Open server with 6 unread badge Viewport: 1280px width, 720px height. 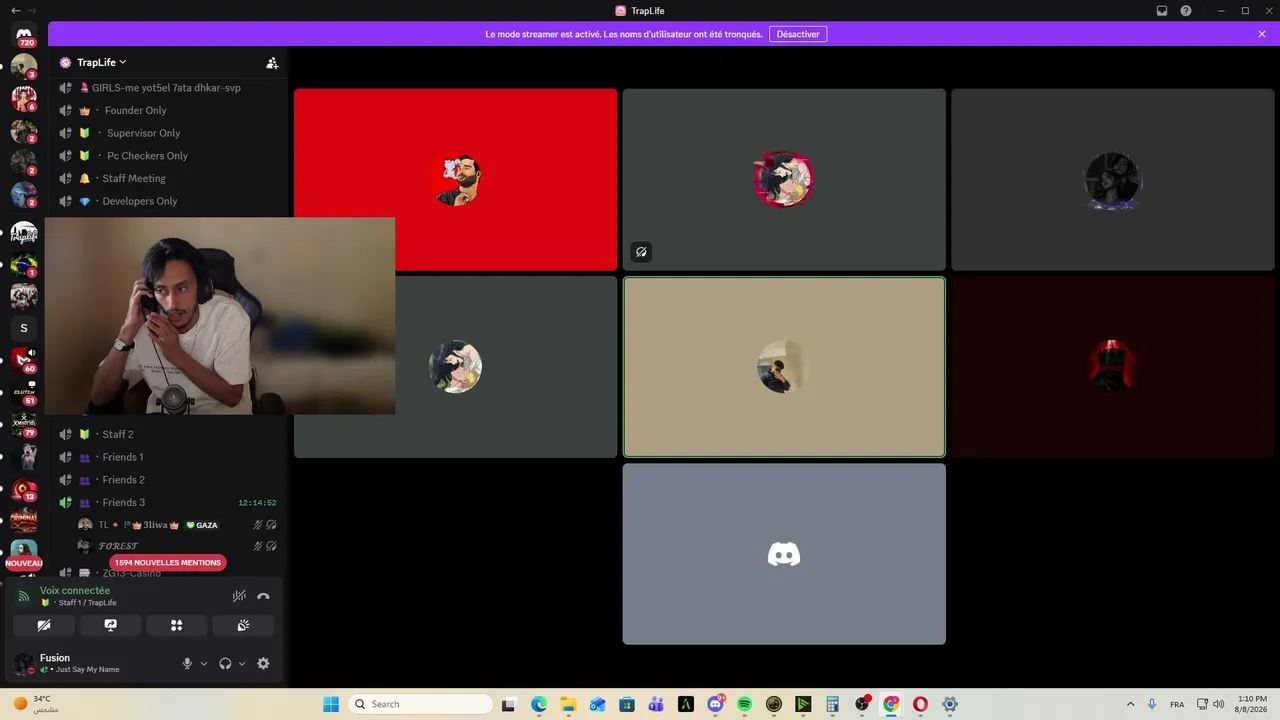click(x=24, y=99)
